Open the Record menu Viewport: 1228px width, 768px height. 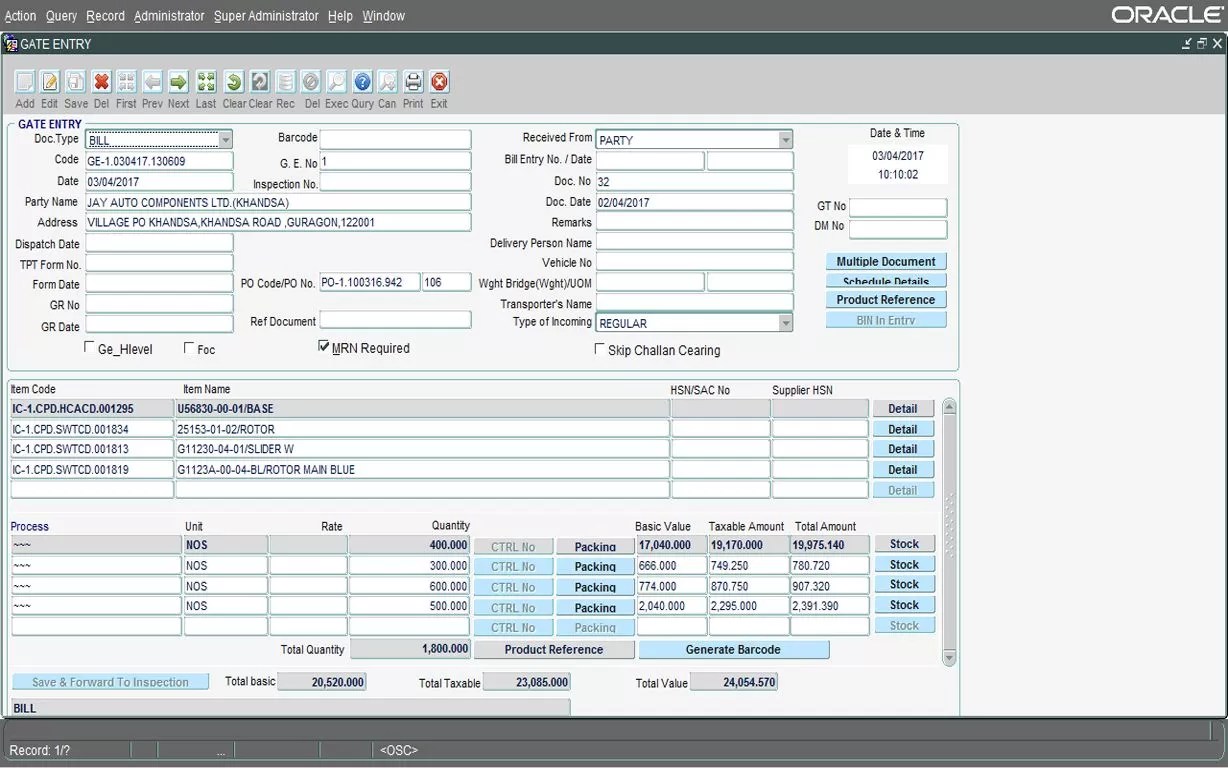tap(105, 16)
